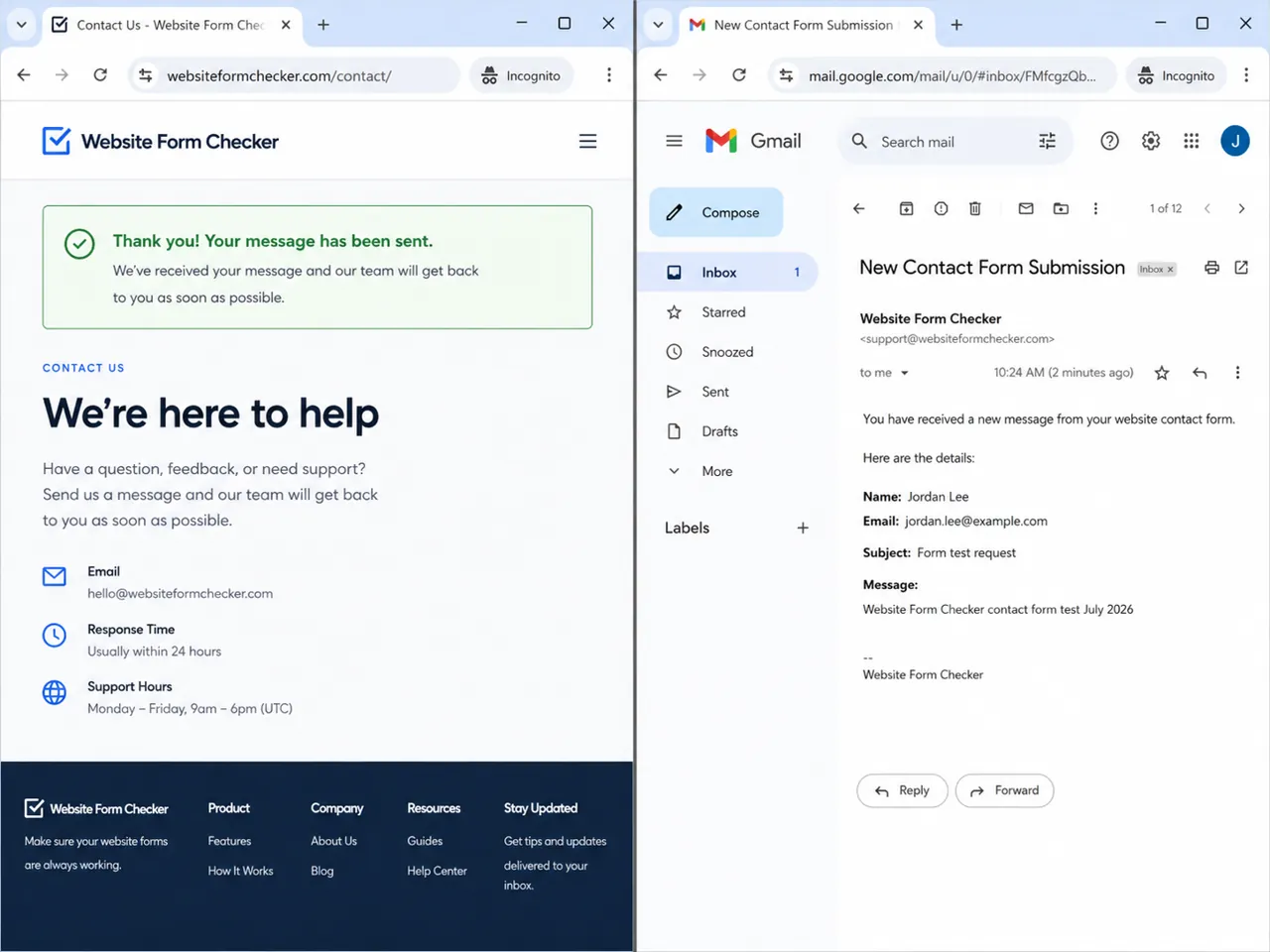Open email in new window

(x=1241, y=268)
